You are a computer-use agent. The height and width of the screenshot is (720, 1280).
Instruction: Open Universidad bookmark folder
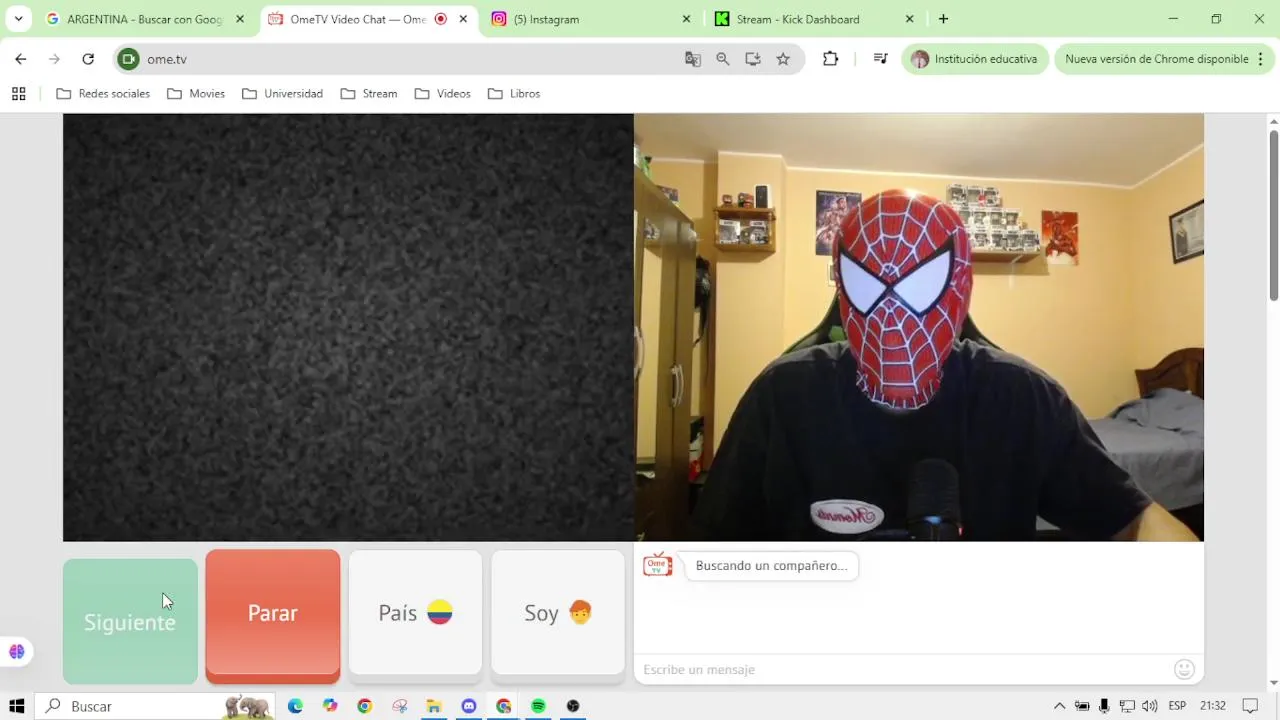pyautogui.click(x=282, y=94)
